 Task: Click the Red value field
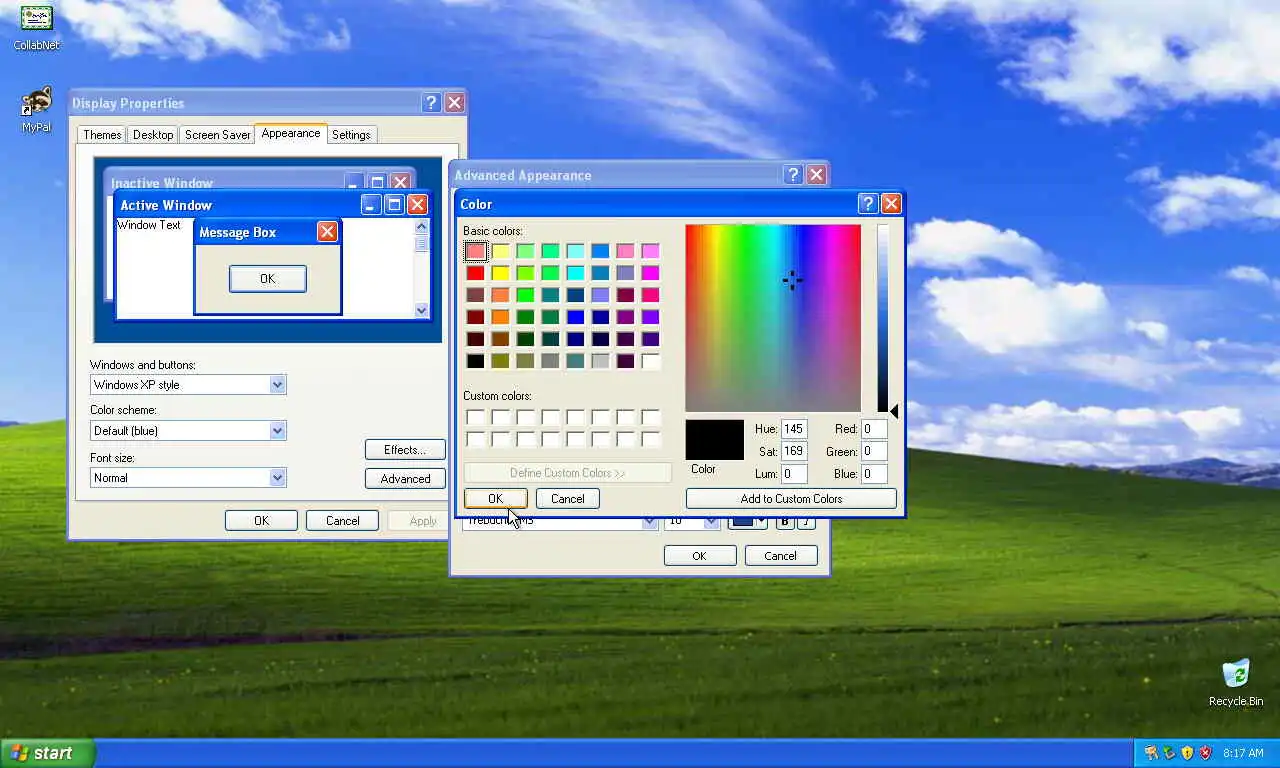[x=874, y=429]
